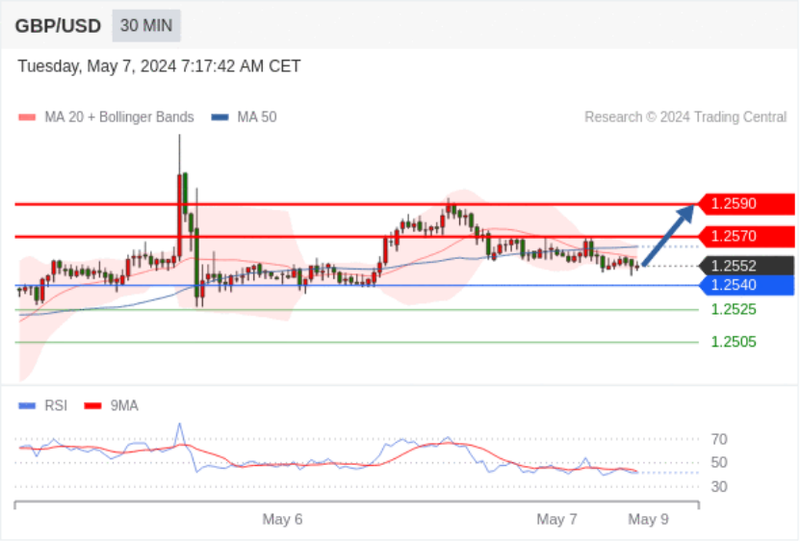This screenshot has height=542, width=800.
Task: Click the 1.2505 green support label
Action: click(734, 342)
